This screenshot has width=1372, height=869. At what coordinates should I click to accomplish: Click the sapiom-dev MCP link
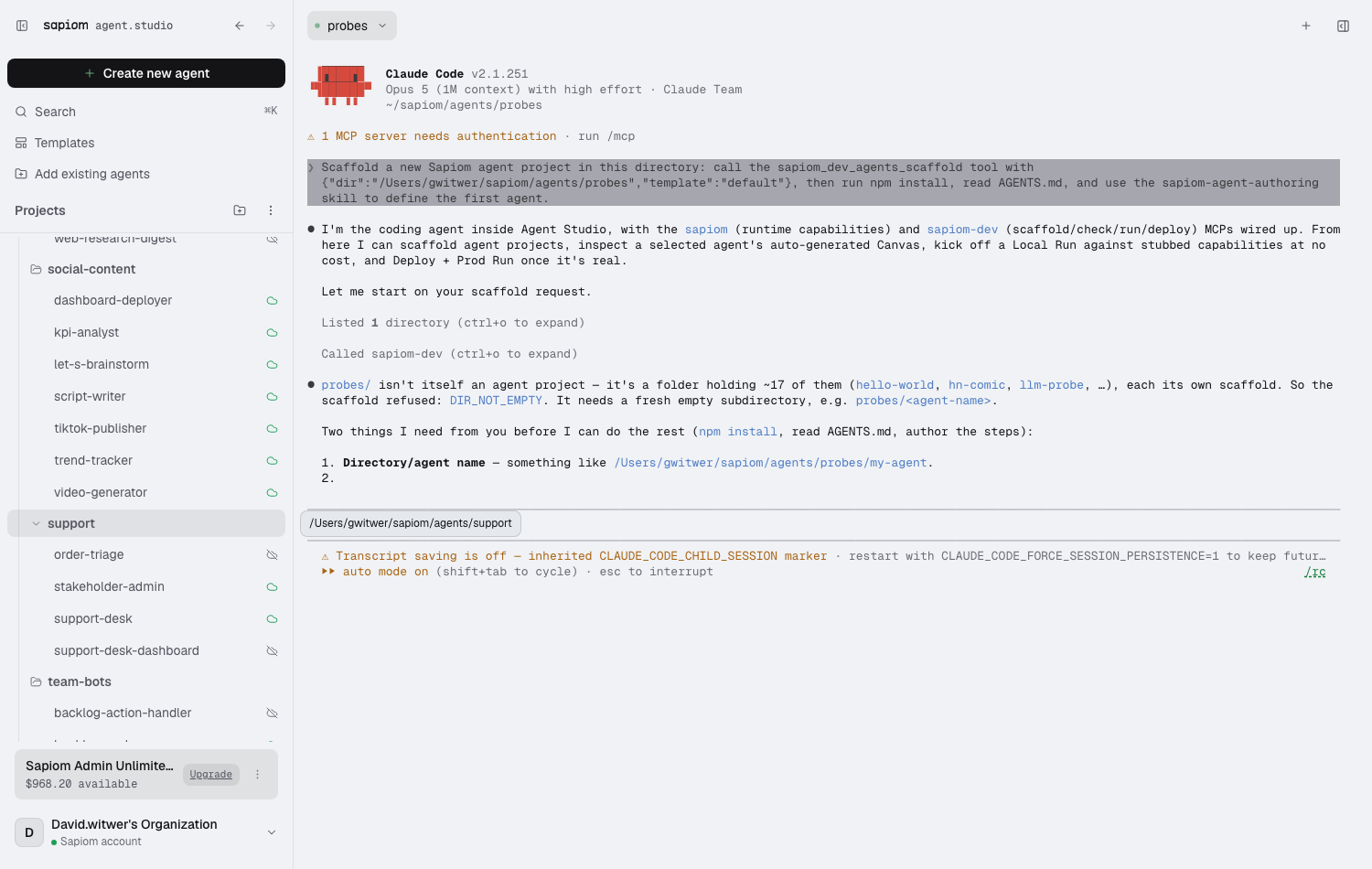(962, 230)
